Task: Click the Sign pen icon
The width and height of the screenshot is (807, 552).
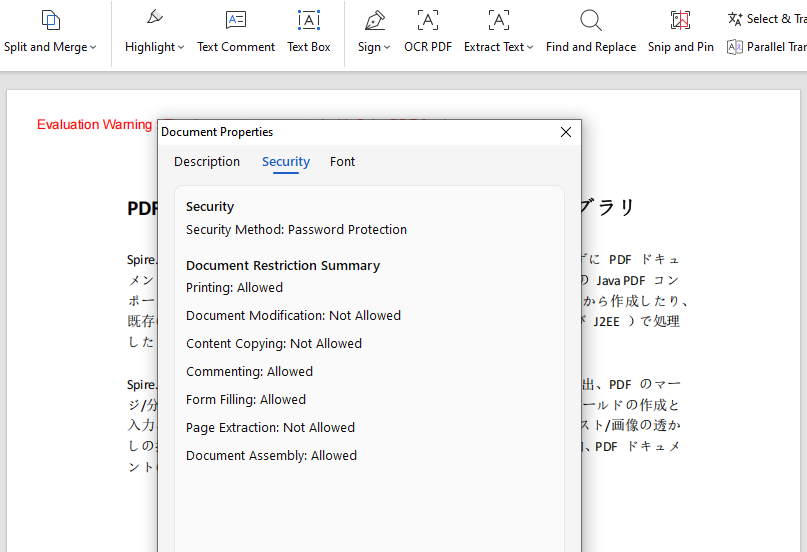Action: [374, 20]
